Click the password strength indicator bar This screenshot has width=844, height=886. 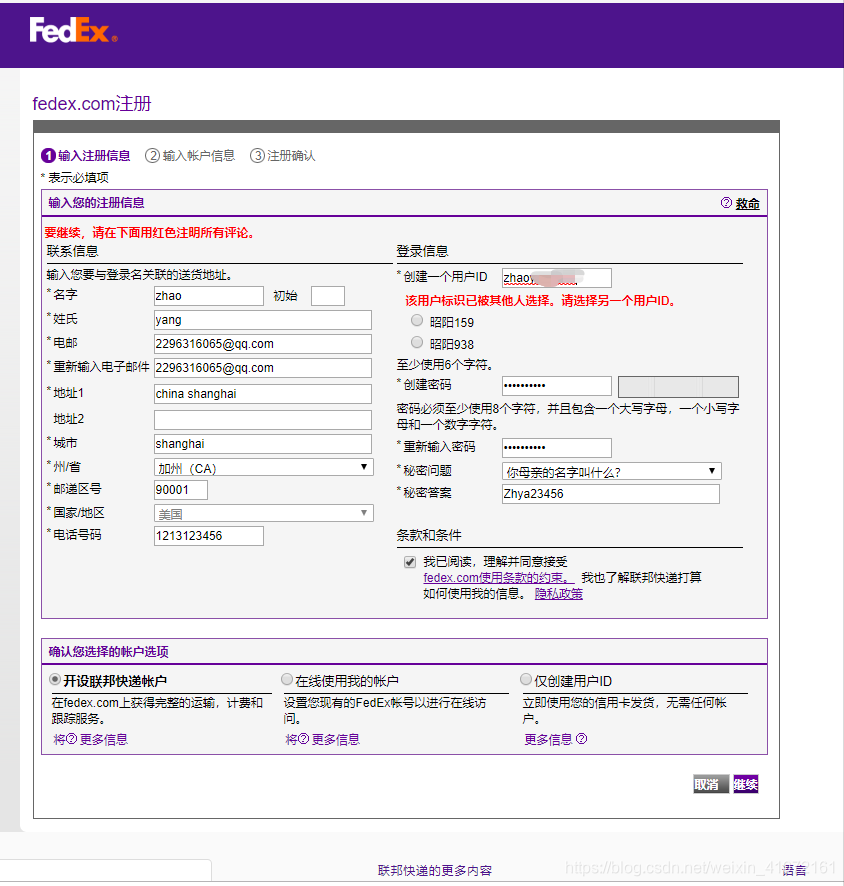pyautogui.click(x=678, y=386)
